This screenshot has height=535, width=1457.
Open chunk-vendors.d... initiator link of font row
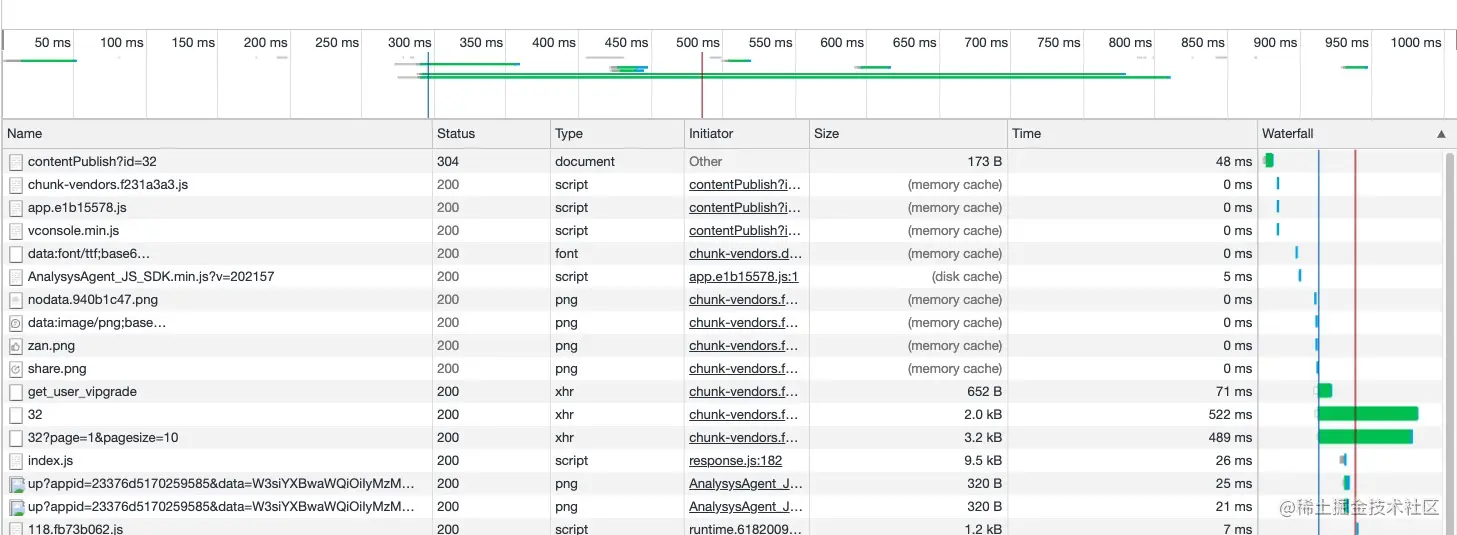coord(745,253)
